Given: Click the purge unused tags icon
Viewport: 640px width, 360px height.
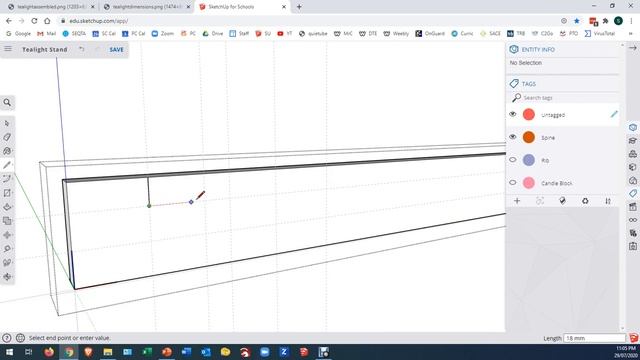Looking at the screenshot, I should pos(585,201).
